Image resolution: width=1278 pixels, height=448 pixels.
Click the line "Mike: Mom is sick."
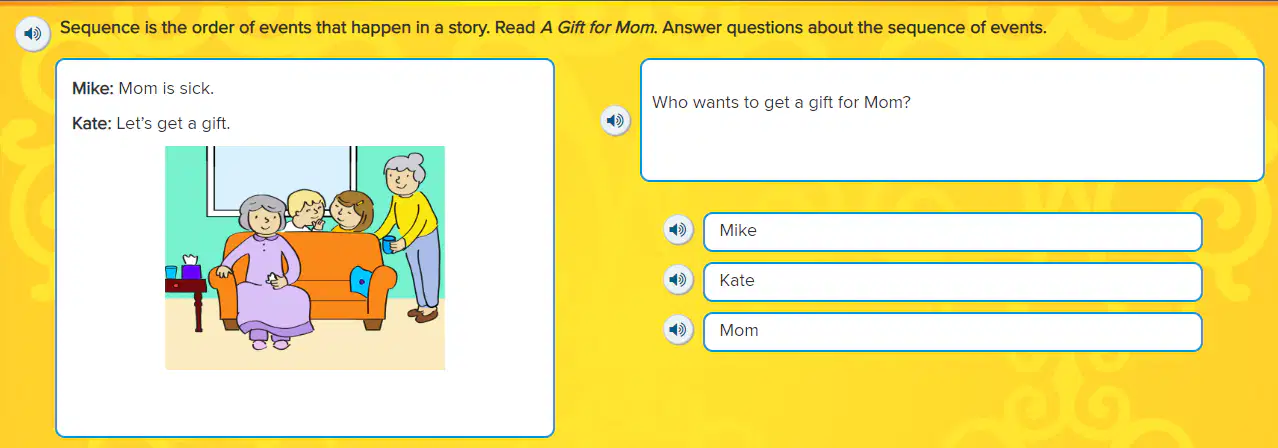[143, 88]
